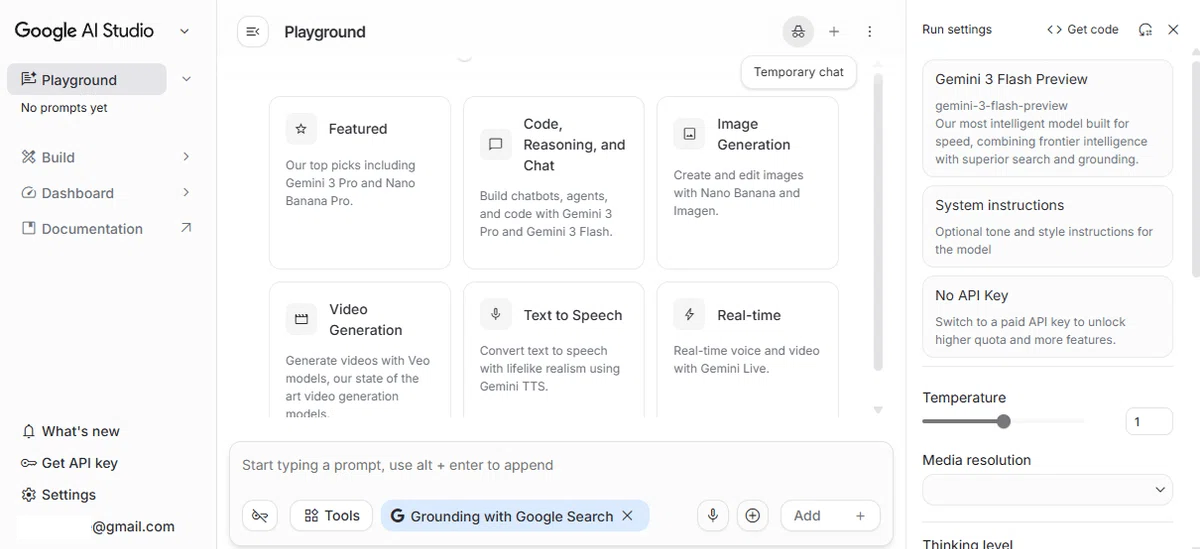This screenshot has height=549, width=1200.
Task: Open What's new notifications
Action: click(x=70, y=431)
